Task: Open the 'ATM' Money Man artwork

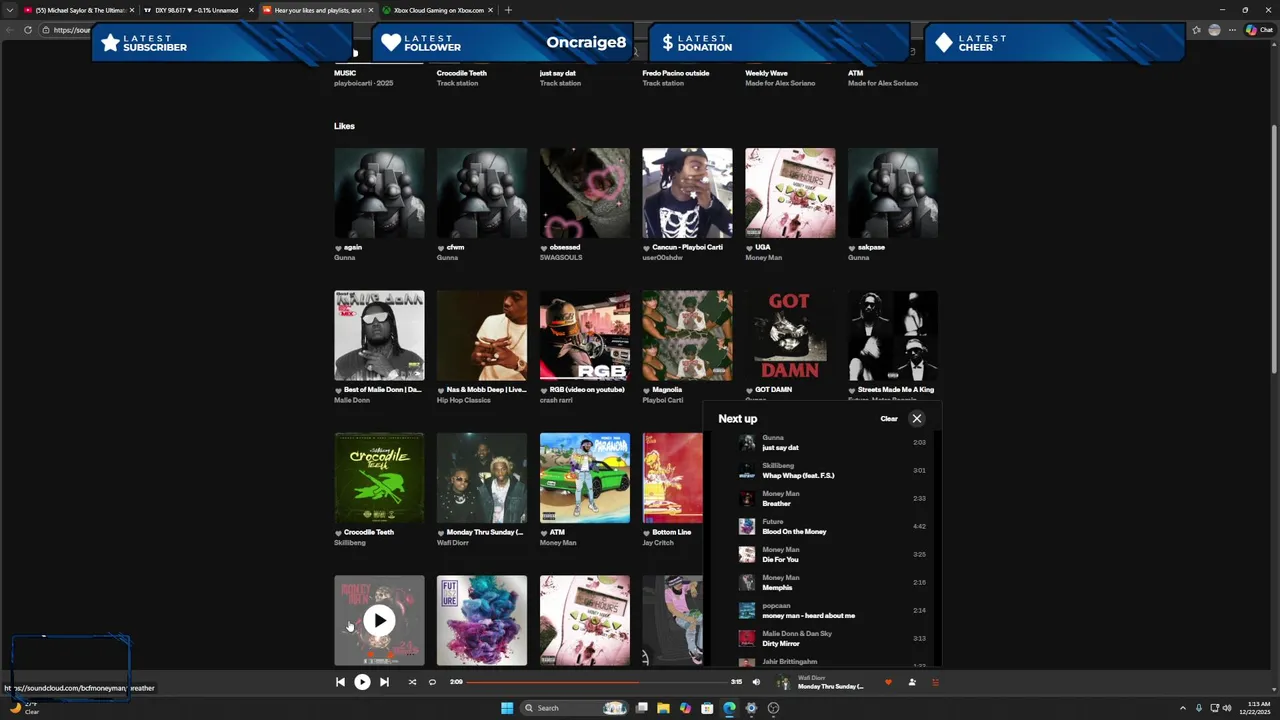Action: click(x=585, y=478)
